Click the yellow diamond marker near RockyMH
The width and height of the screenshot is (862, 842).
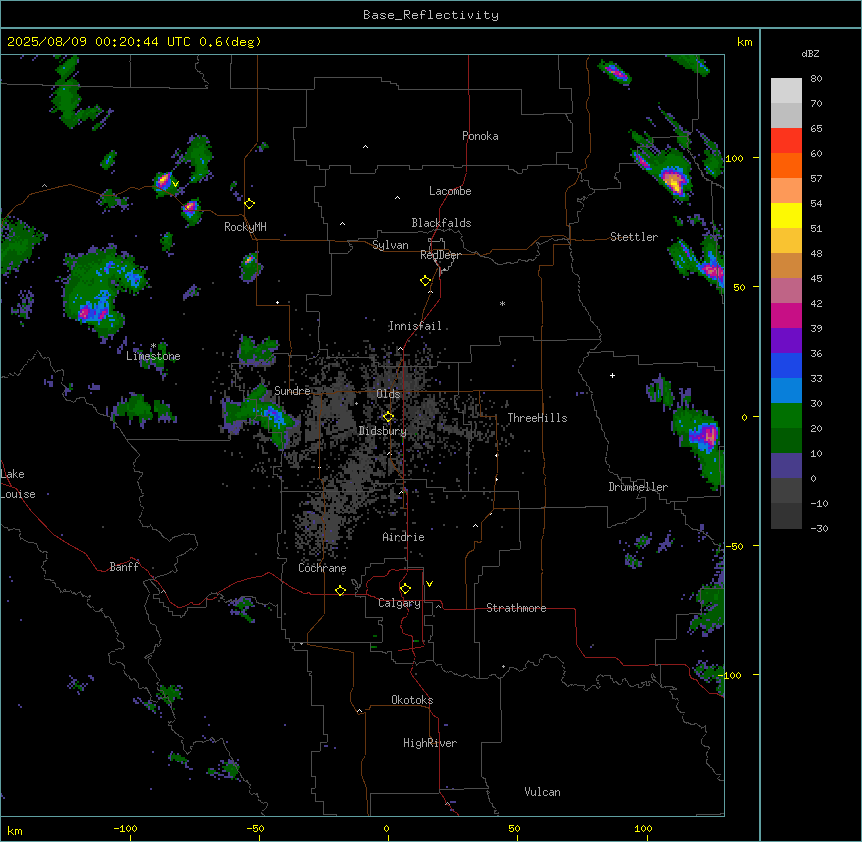tap(250, 204)
